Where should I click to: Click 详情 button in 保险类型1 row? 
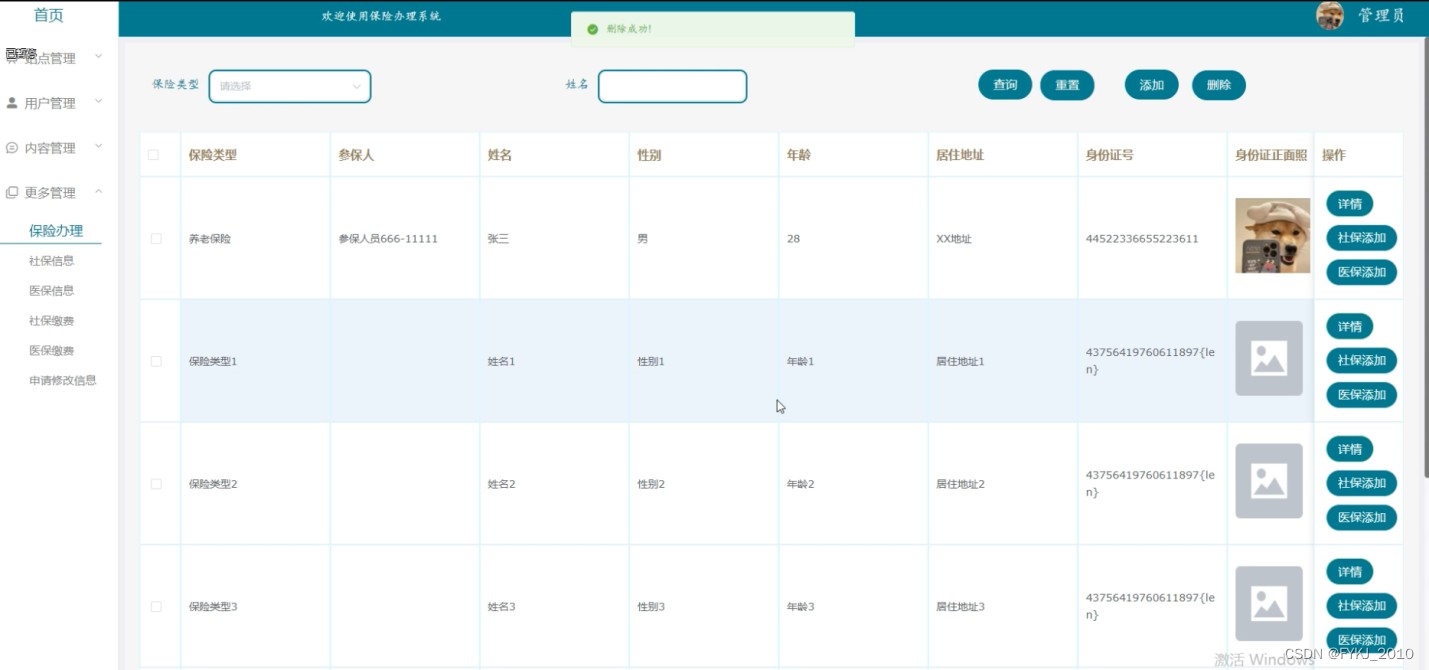pos(1350,326)
